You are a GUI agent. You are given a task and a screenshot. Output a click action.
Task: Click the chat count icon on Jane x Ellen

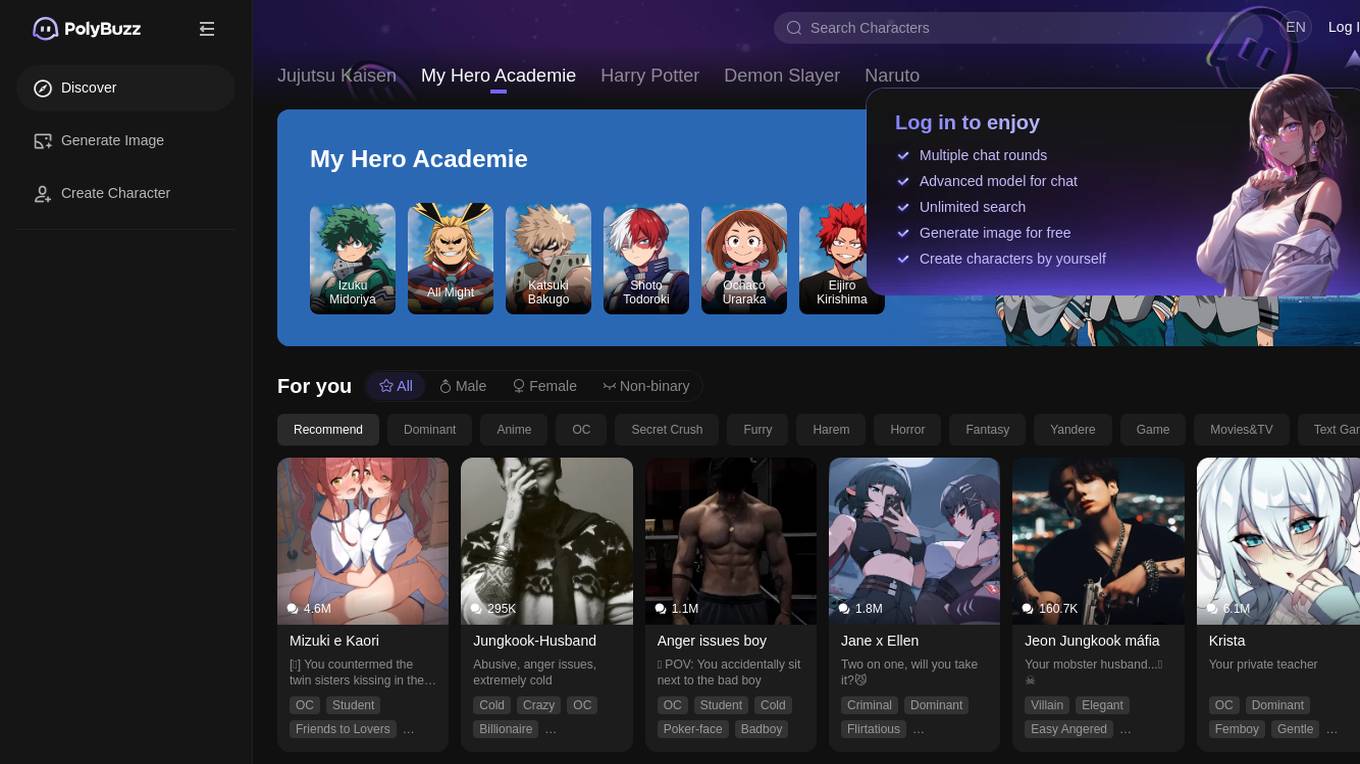[x=844, y=608]
